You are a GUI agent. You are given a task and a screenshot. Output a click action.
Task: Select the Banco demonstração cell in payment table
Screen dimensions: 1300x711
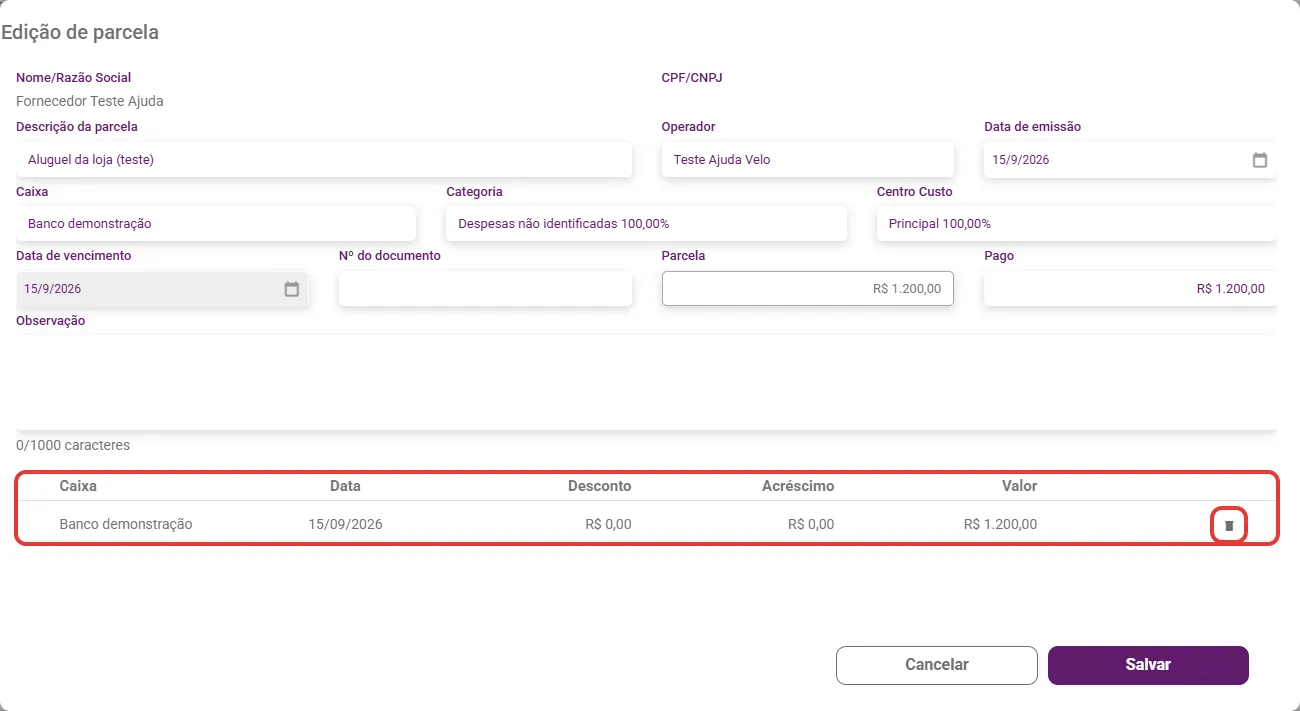click(x=126, y=524)
